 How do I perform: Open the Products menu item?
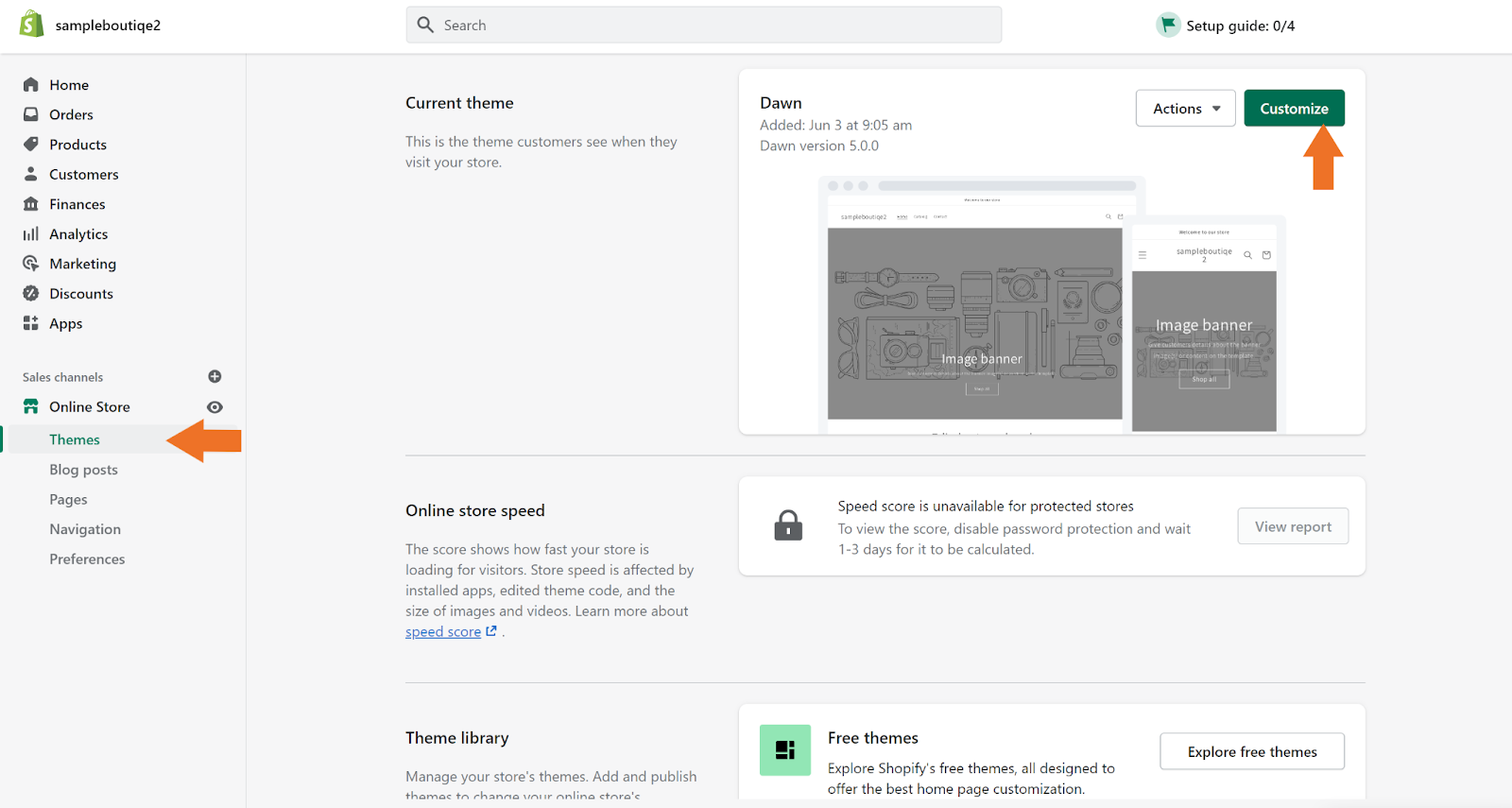click(x=77, y=145)
